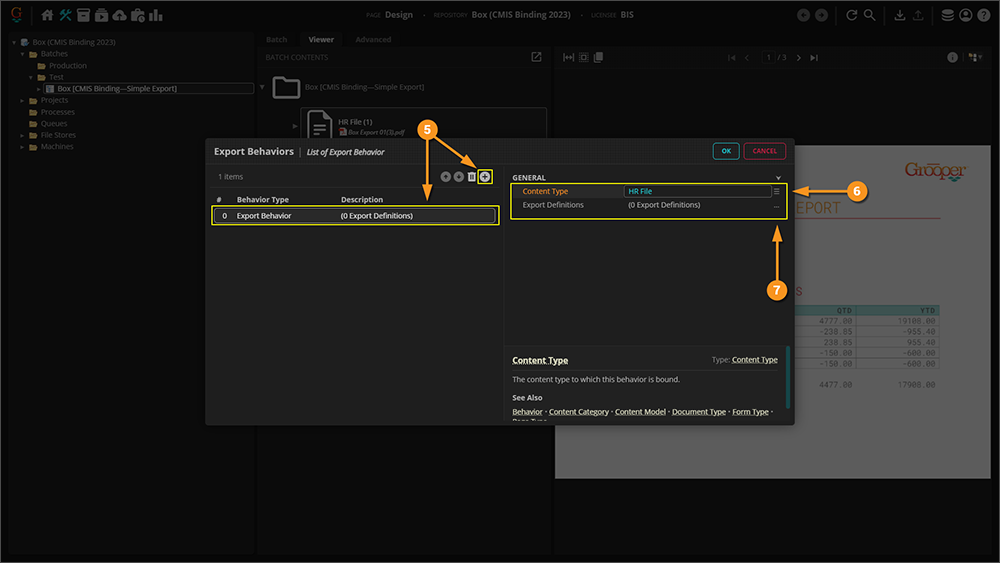Expand the File Stores tree folder
The height and width of the screenshot is (563, 1000).
[x=22, y=135]
